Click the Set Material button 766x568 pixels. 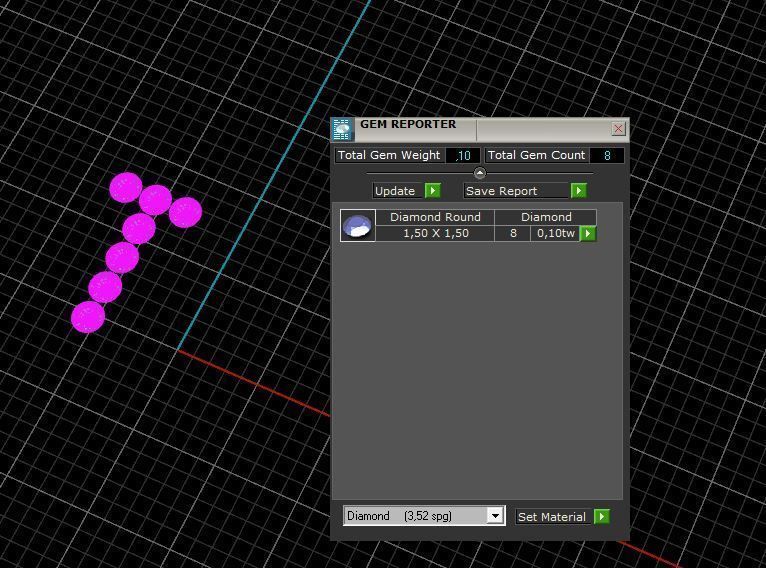554,517
